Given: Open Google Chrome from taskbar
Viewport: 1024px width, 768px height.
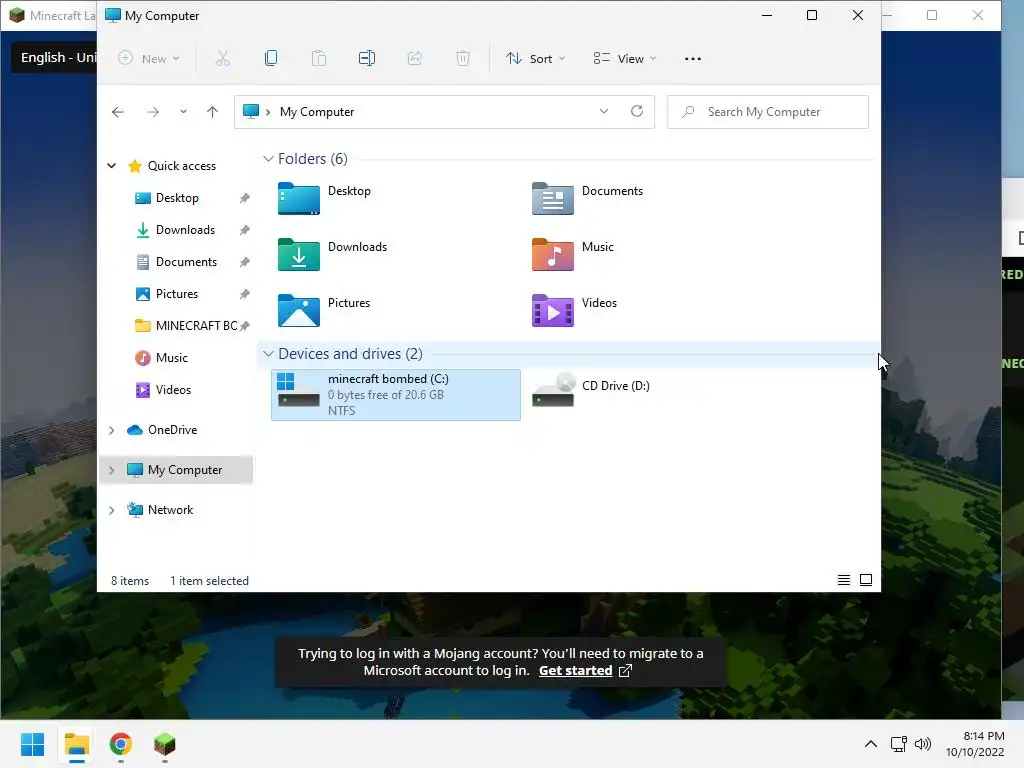Looking at the screenshot, I should pos(121,744).
